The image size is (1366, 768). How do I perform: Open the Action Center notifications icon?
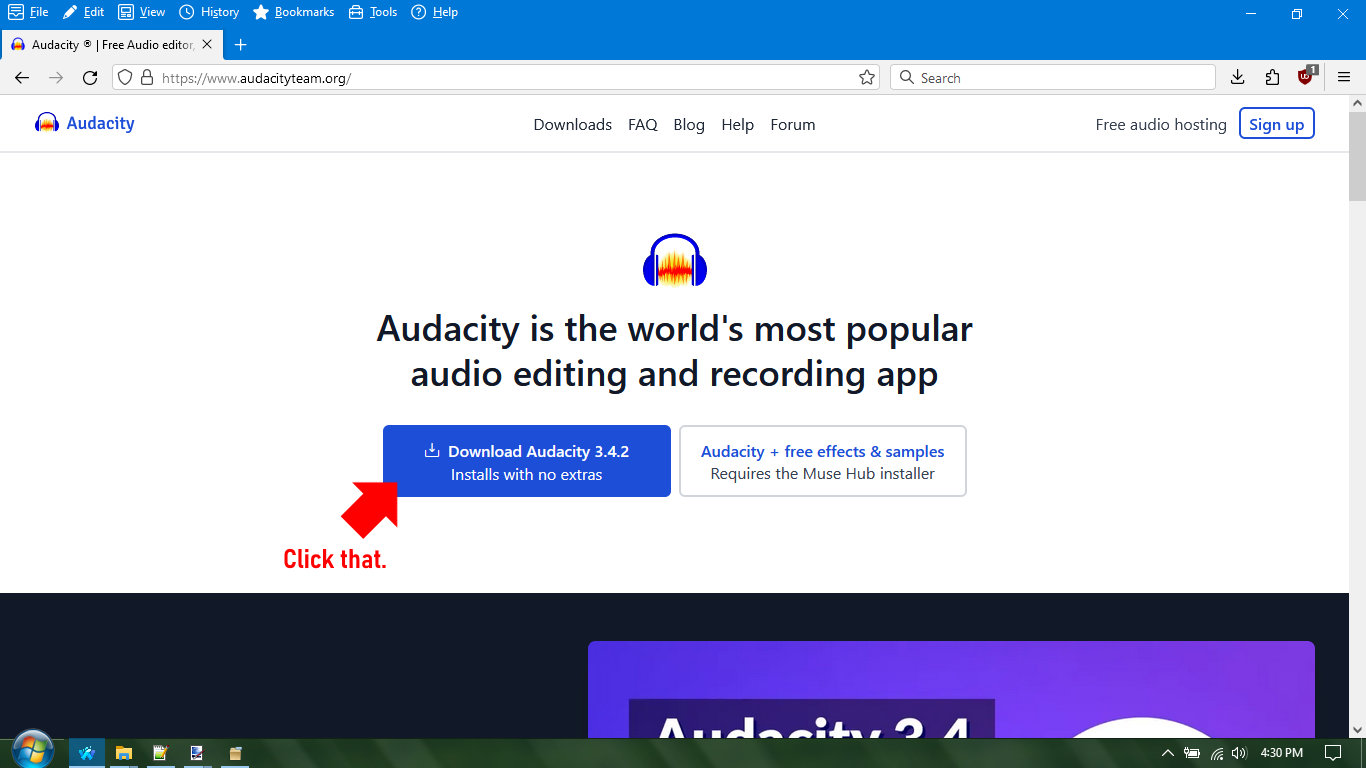(x=1332, y=753)
